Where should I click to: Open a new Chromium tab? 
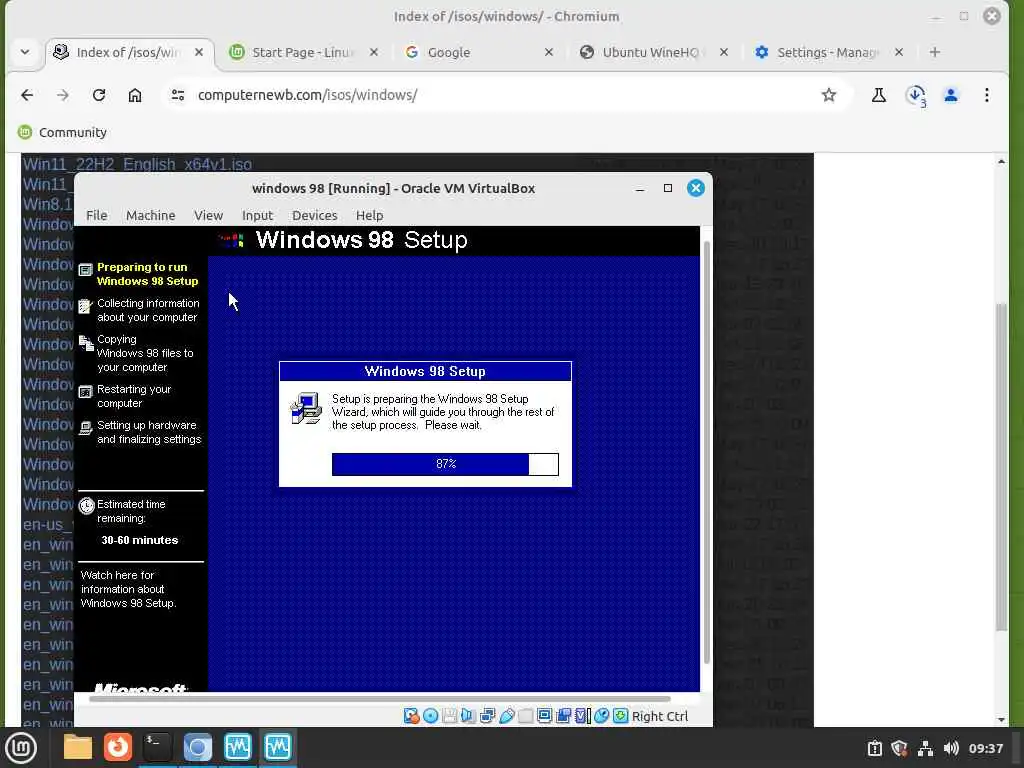coord(935,52)
